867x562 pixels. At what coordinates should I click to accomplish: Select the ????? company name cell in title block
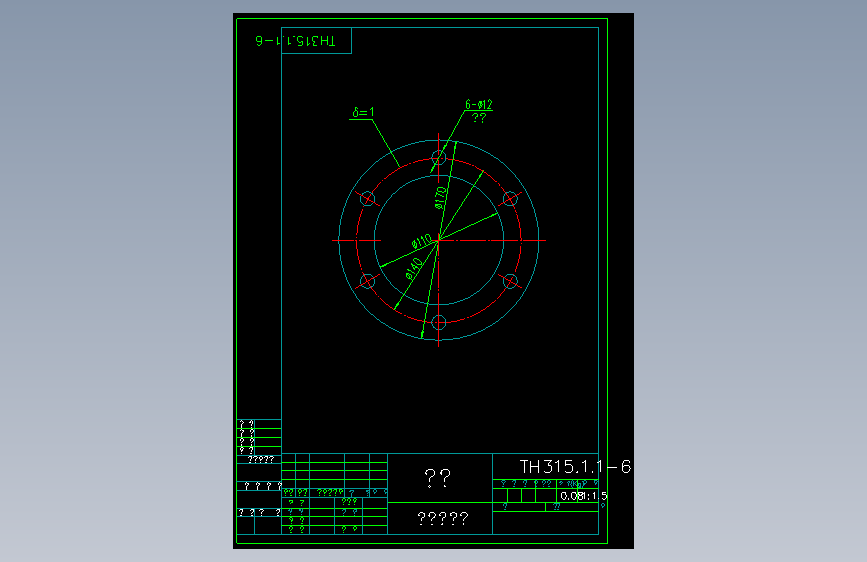pyautogui.click(x=443, y=518)
